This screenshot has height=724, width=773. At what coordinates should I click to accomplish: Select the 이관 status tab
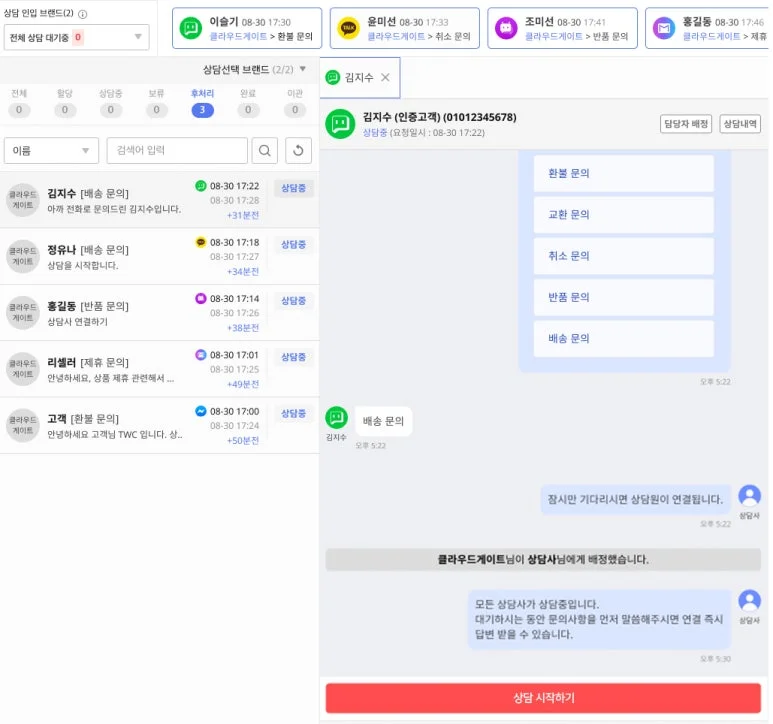(295, 103)
